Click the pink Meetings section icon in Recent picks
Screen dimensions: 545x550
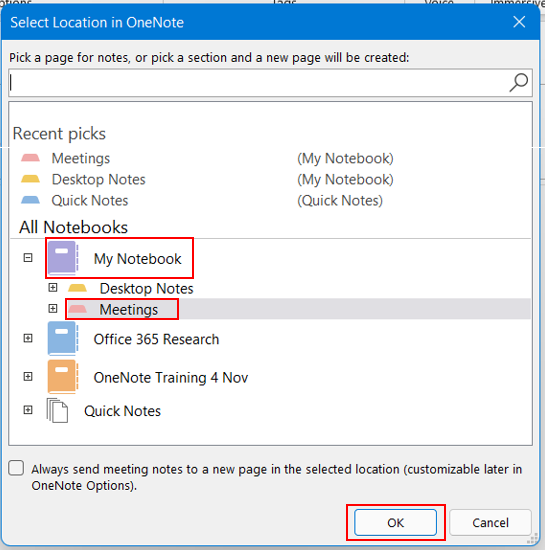click(x=31, y=158)
